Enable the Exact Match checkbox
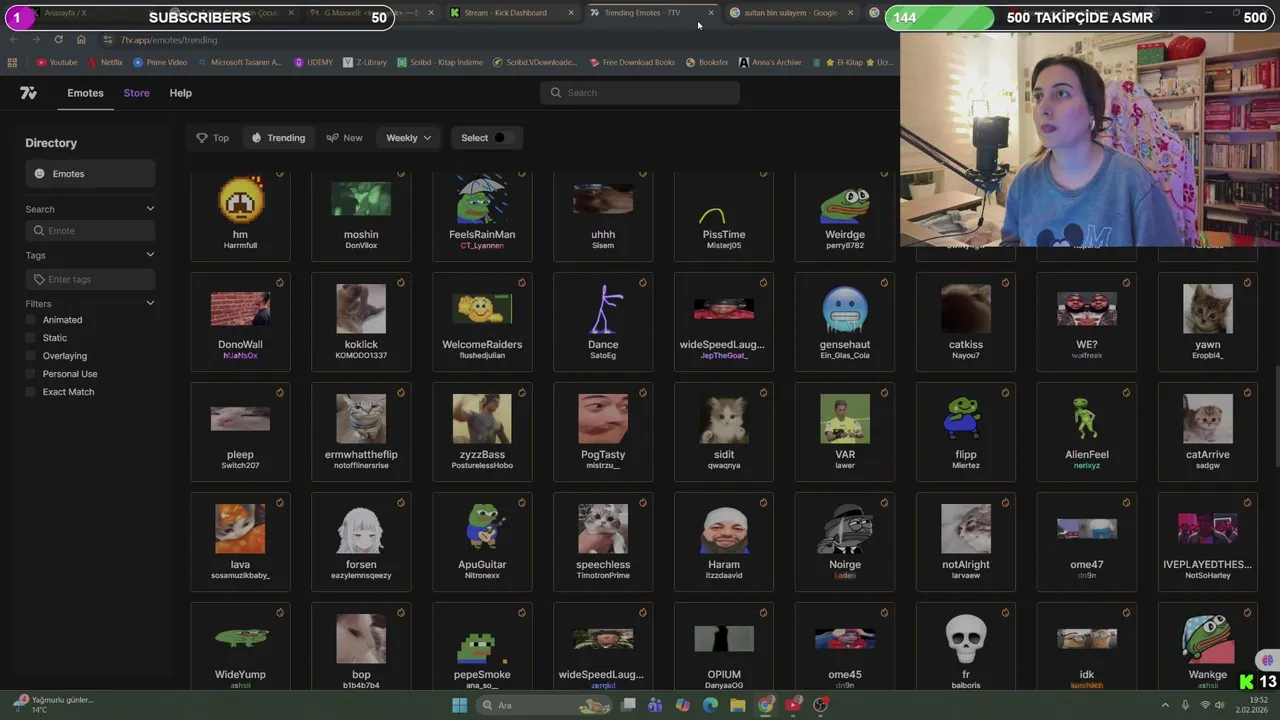The width and height of the screenshot is (1280, 720). [x=31, y=392]
